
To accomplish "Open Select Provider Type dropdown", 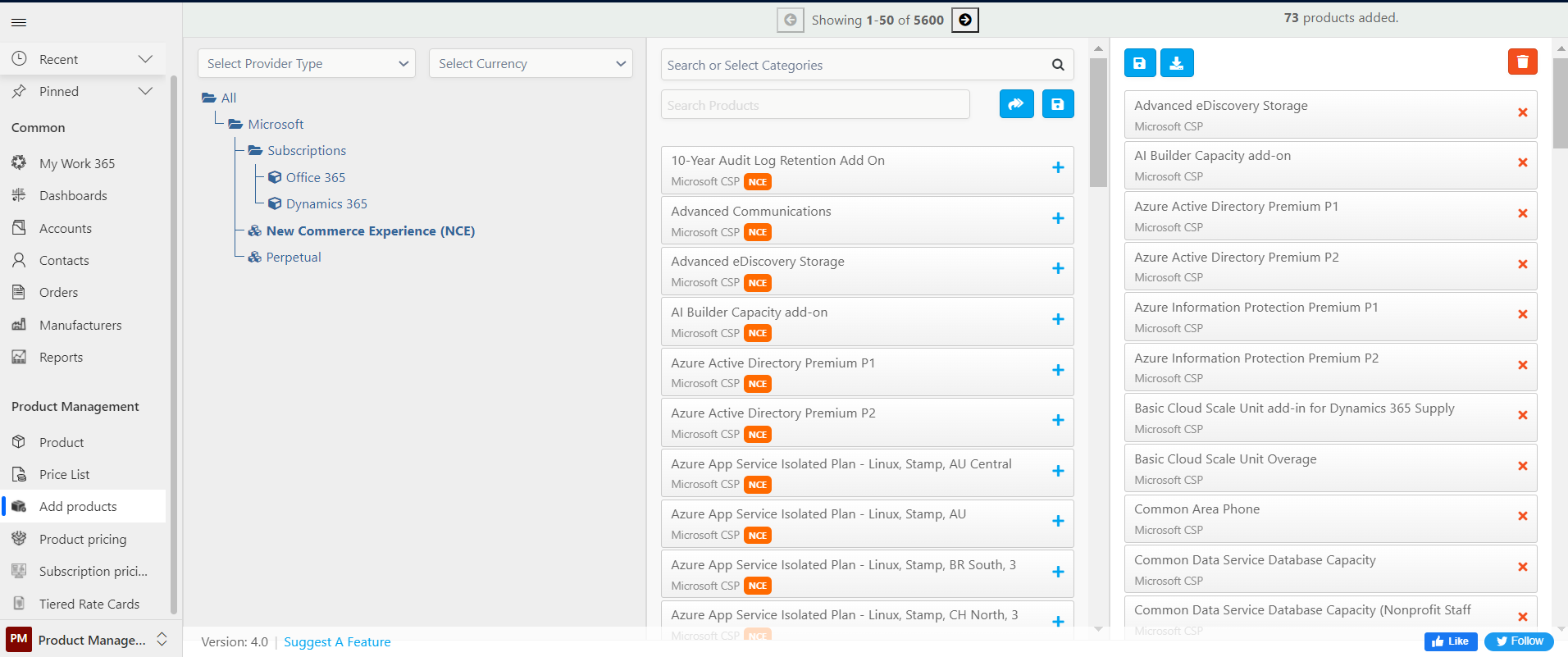I will click(307, 63).
